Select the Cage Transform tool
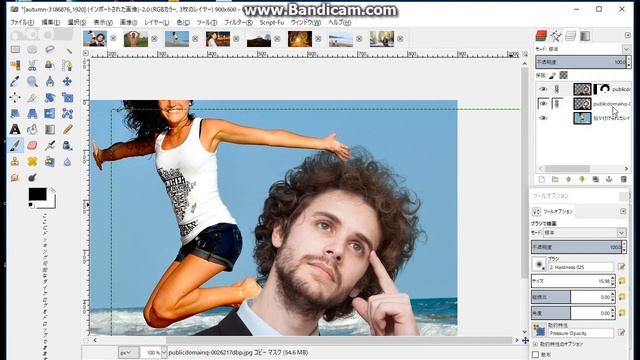This screenshot has width=640, height=360. 67,113
